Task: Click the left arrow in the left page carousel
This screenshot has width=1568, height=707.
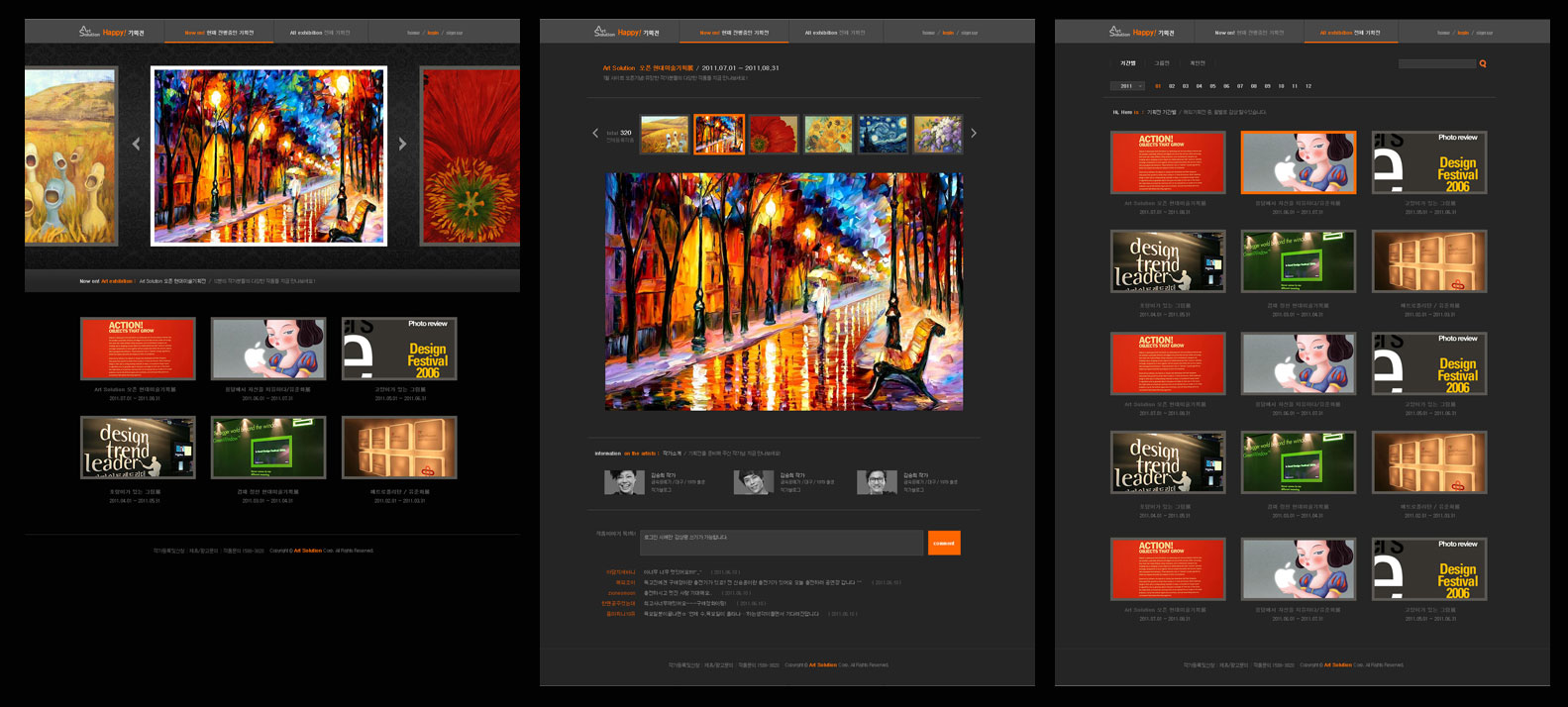Action: 136,145
